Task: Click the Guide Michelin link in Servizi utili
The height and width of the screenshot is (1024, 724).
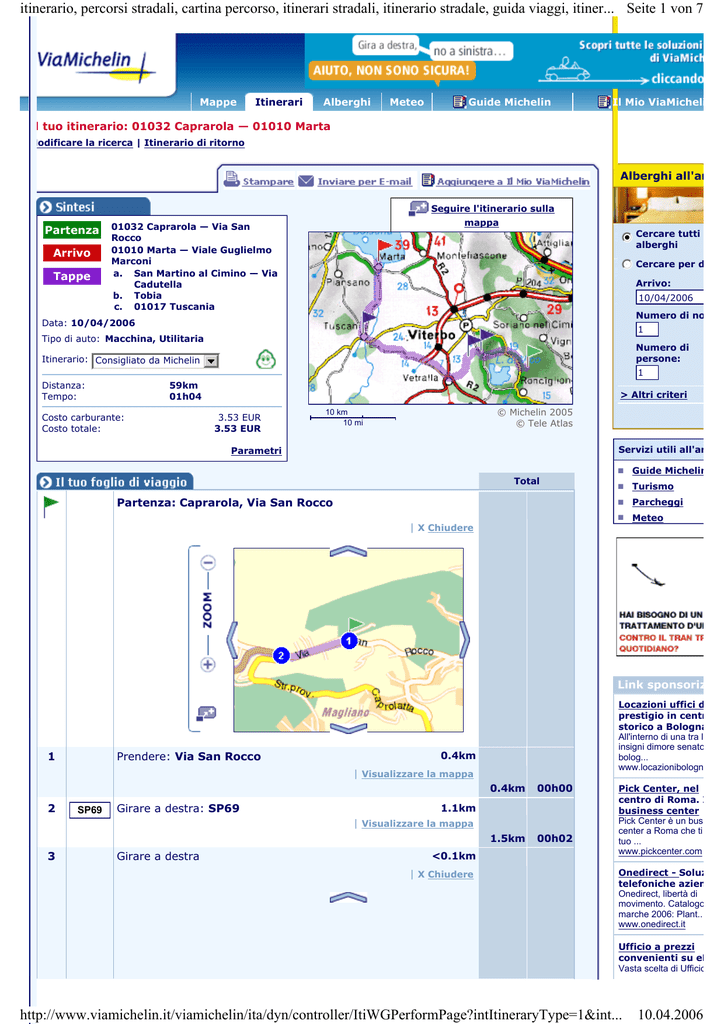Action: pyautogui.click(x=667, y=470)
